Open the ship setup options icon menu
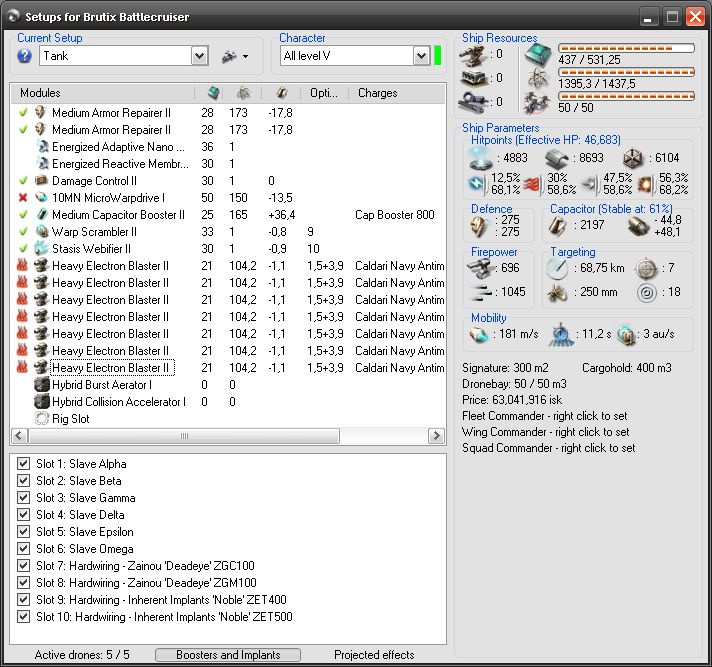This screenshot has height=667, width=712. click(x=235, y=56)
